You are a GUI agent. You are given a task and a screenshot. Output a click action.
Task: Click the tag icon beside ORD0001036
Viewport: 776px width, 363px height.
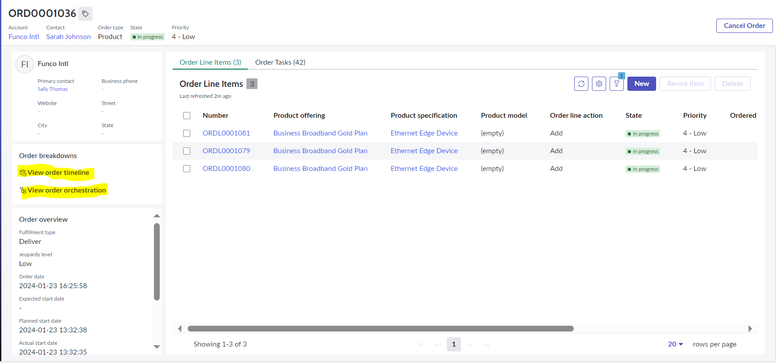pyautogui.click(x=85, y=14)
